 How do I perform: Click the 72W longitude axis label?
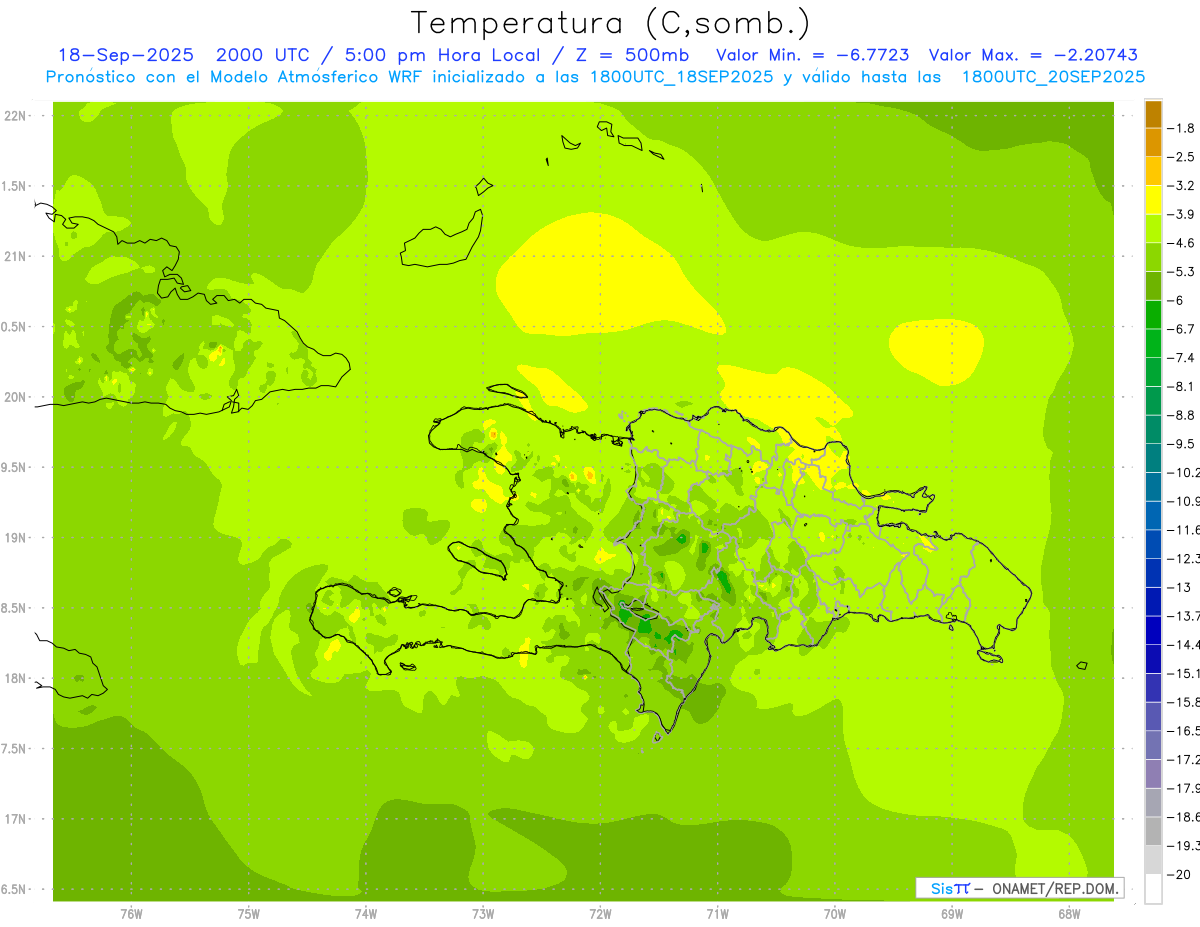(x=600, y=913)
